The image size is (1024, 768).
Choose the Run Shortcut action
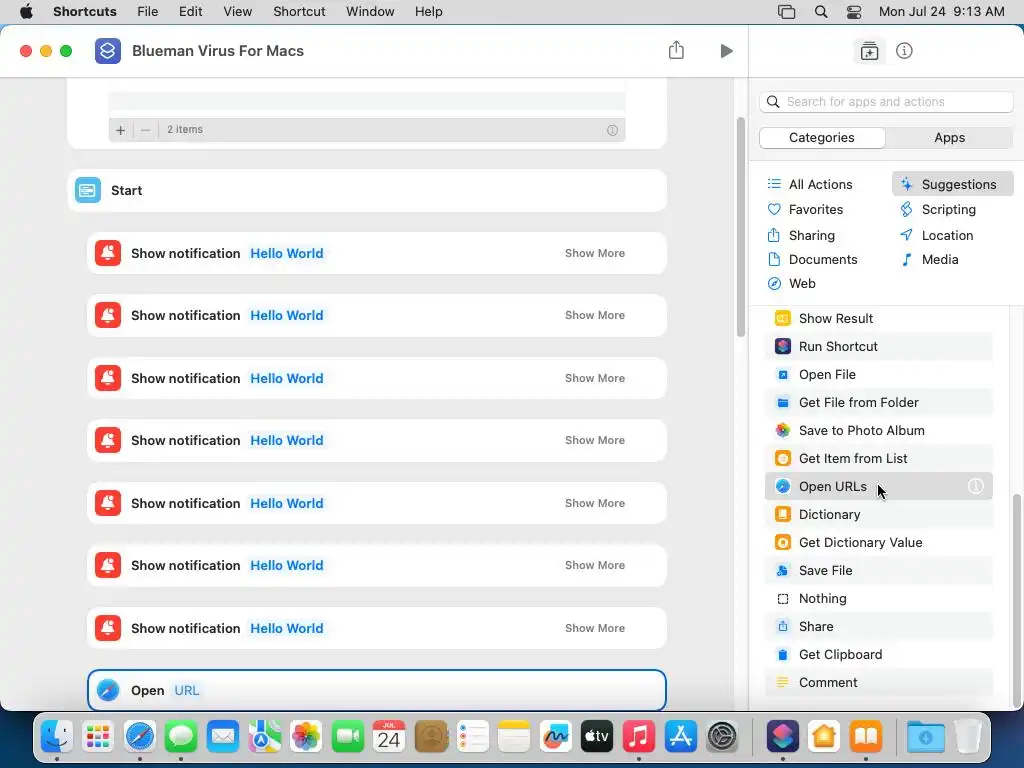point(878,346)
